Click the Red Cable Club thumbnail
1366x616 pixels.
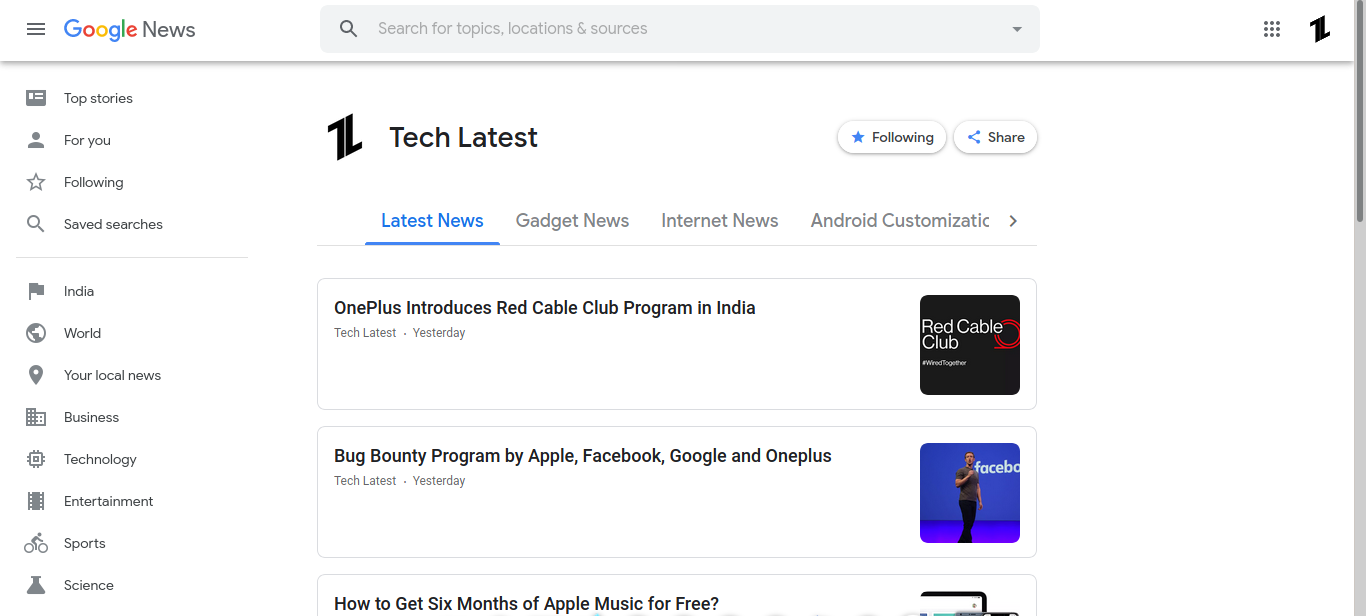coord(970,345)
